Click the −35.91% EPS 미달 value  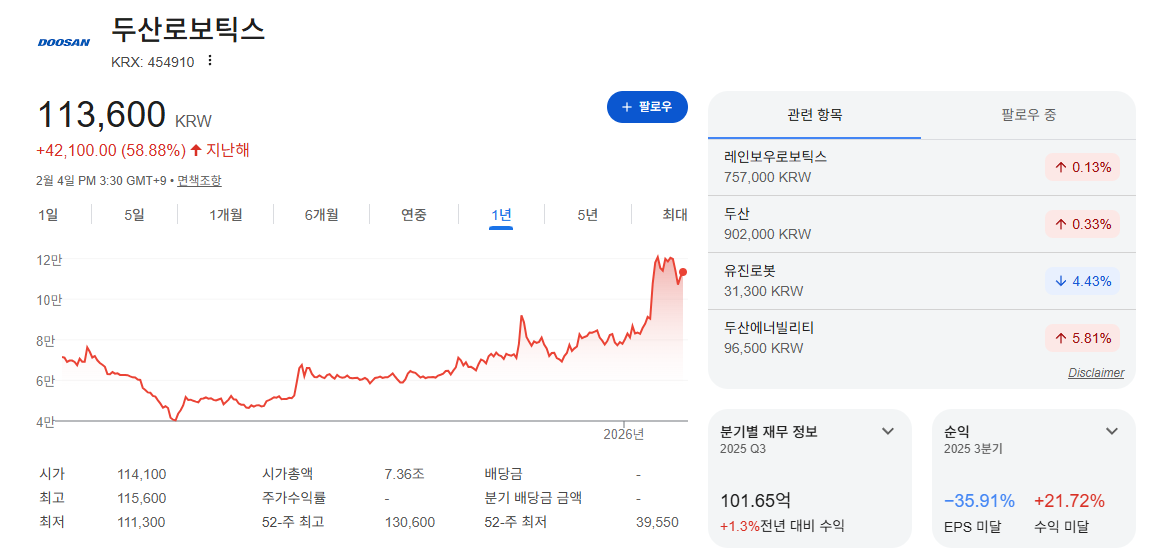pyautogui.click(x=979, y=501)
